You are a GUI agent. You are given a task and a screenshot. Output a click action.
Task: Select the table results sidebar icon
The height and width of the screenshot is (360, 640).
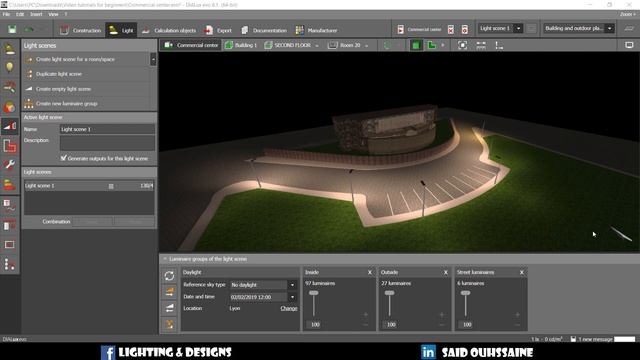click(x=9, y=225)
